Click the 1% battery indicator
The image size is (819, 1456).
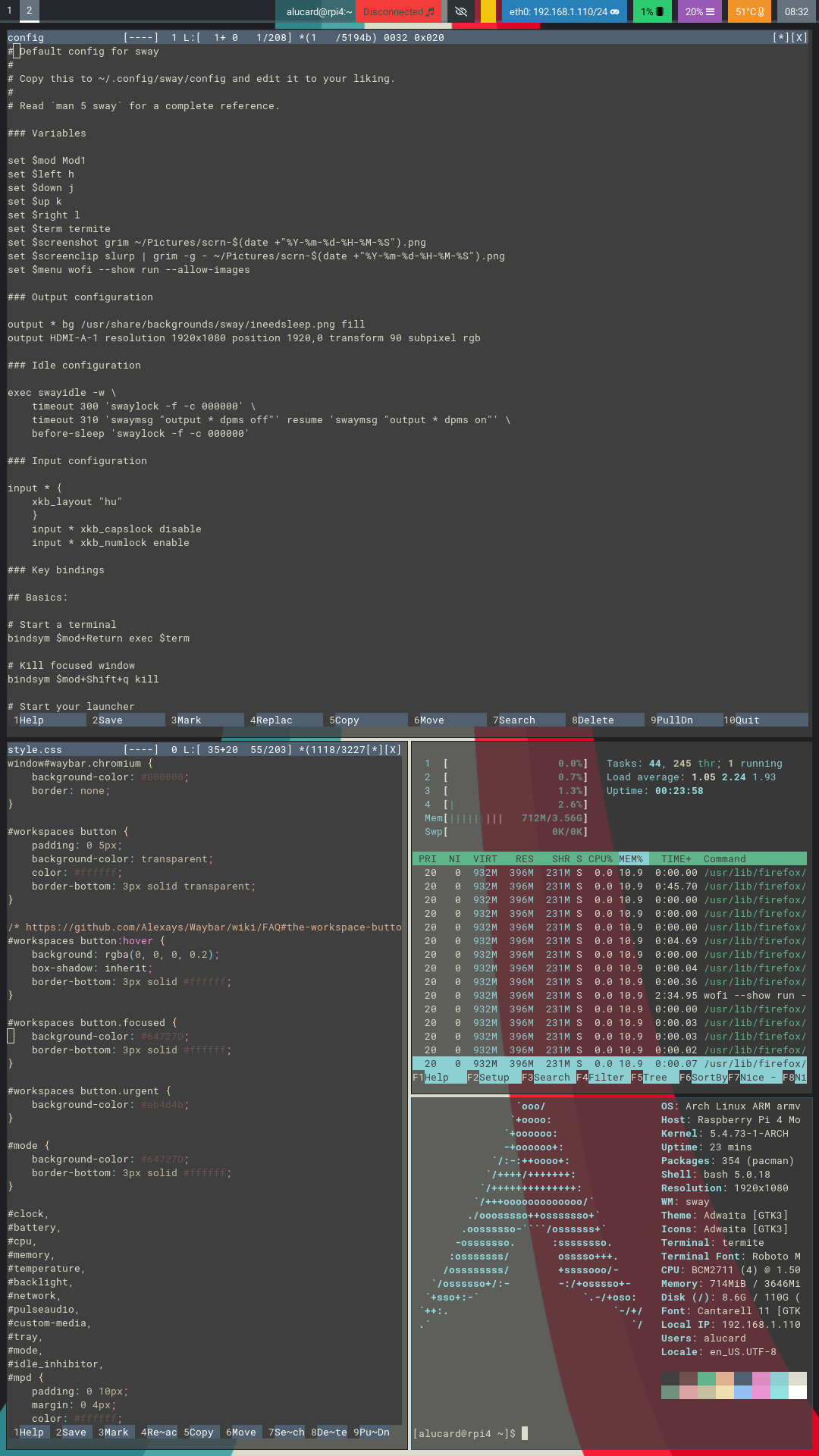tap(652, 11)
